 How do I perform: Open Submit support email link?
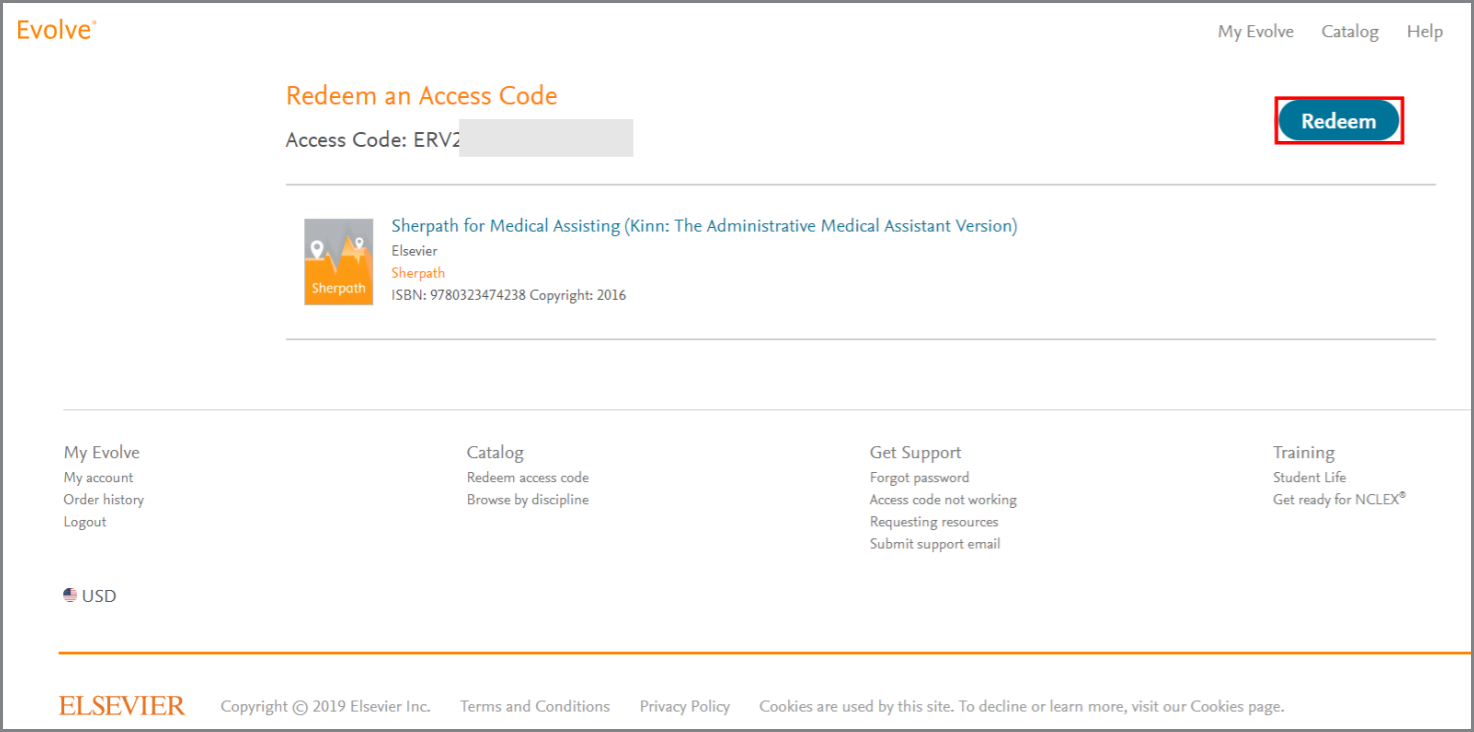coord(935,544)
